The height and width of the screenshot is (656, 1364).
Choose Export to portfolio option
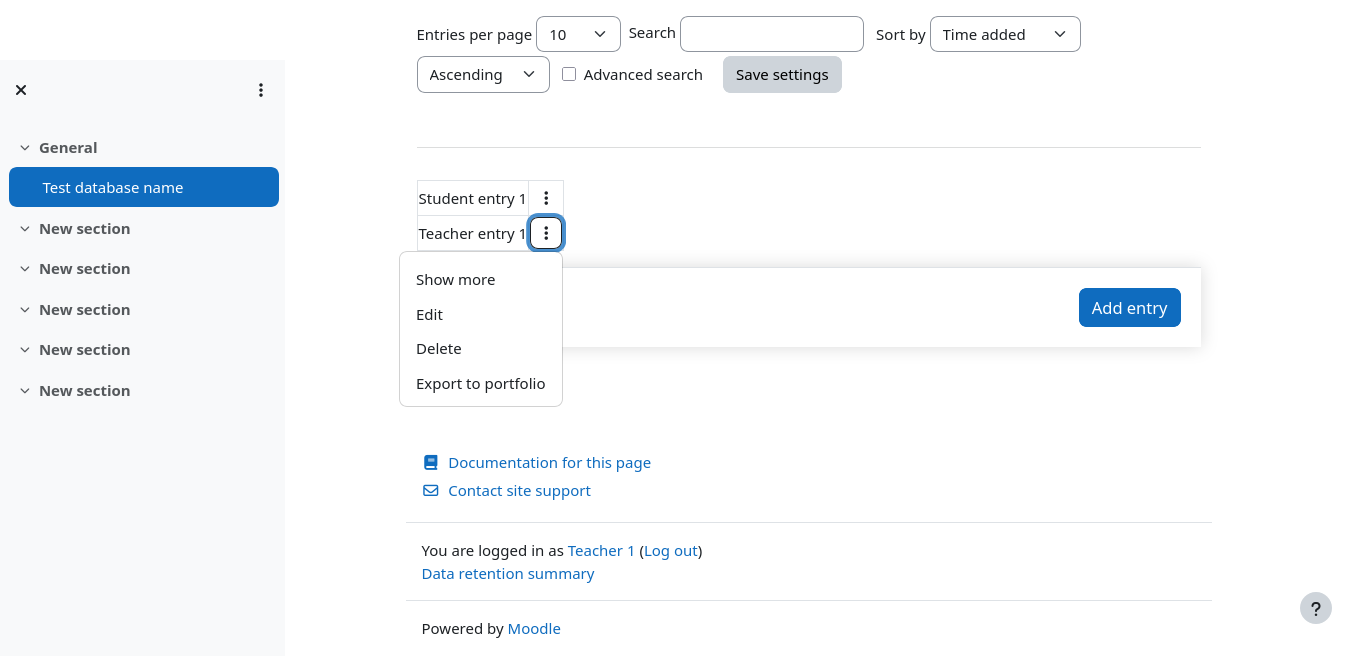[x=481, y=384]
